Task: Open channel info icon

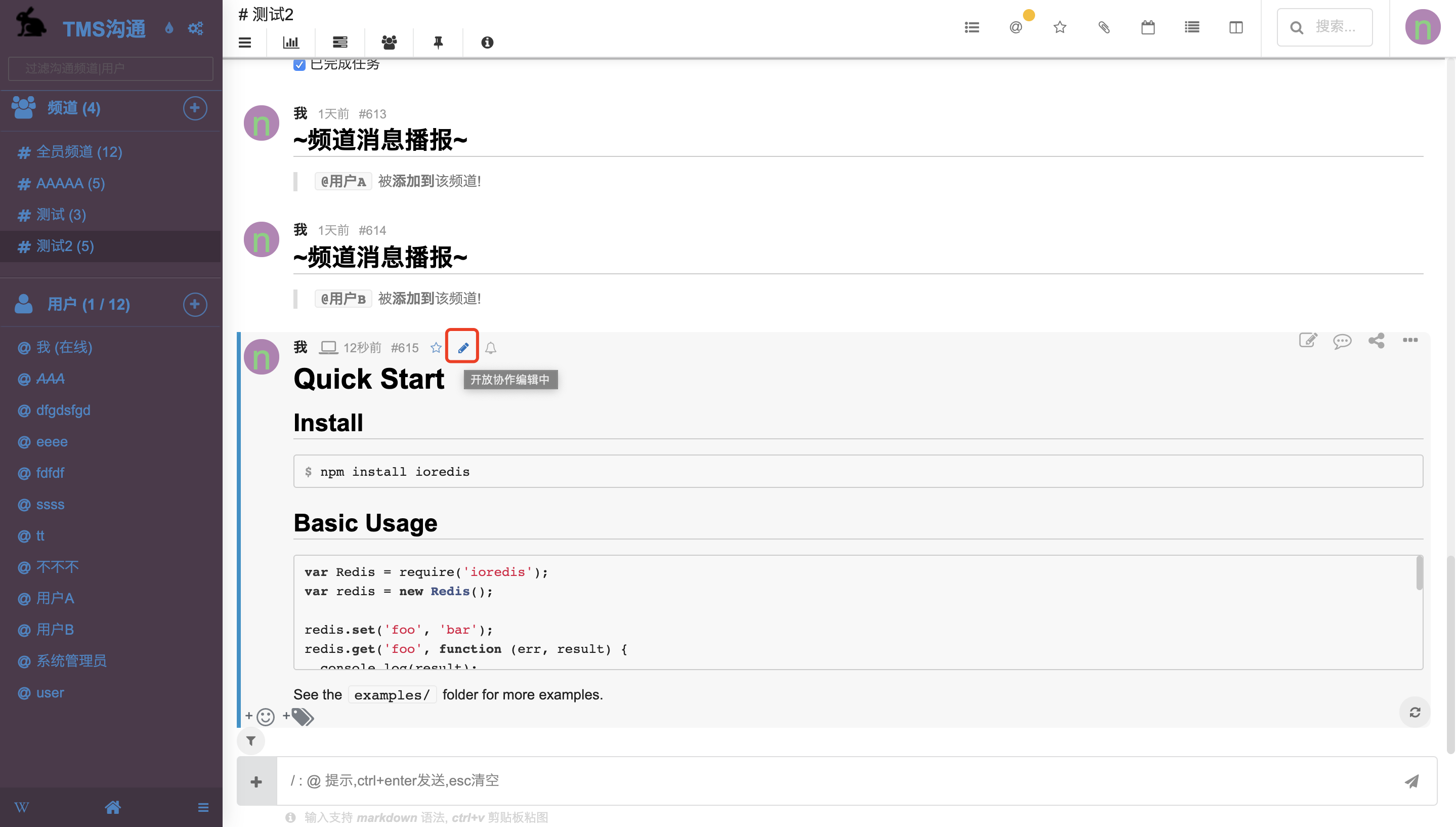Action: click(x=487, y=42)
